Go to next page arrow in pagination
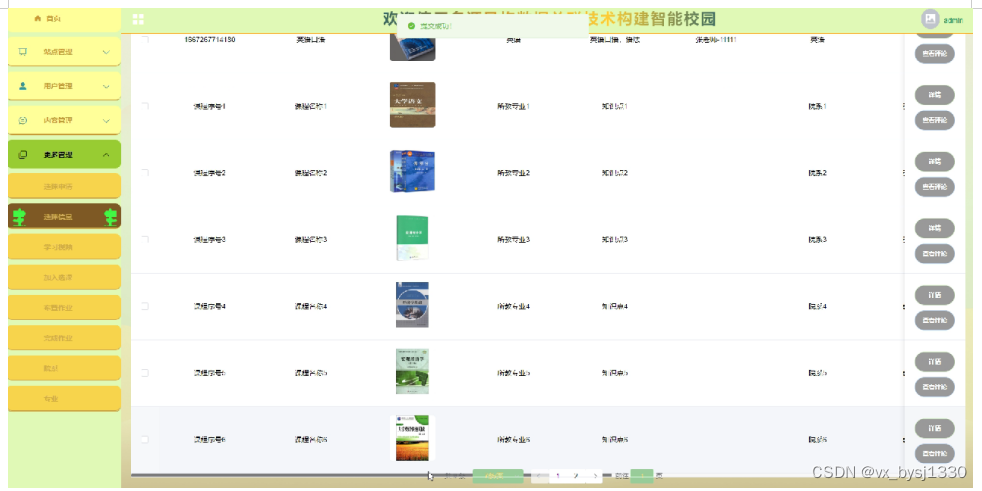This screenshot has width=982, height=491. [x=595, y=476]
